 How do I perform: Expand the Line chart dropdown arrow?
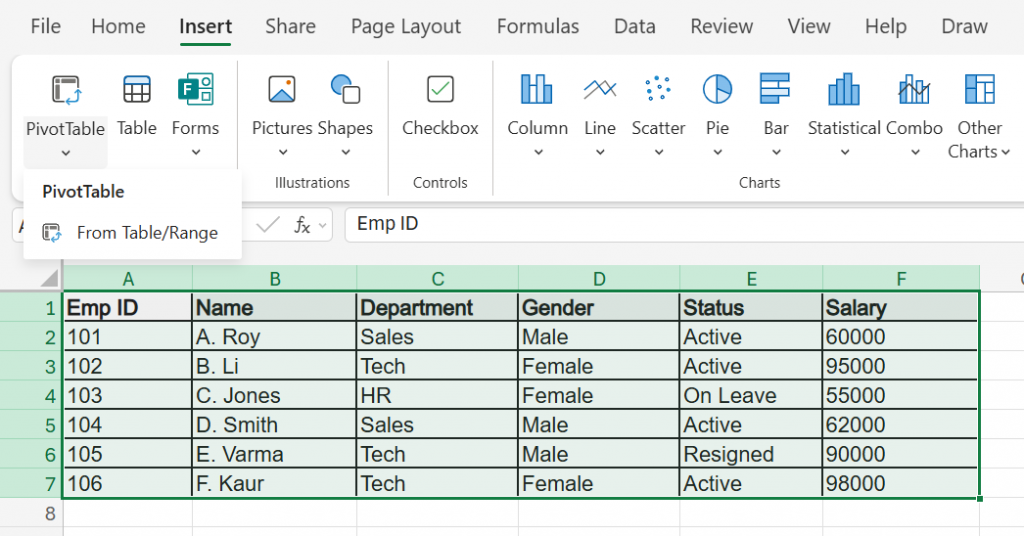(600, 153)
